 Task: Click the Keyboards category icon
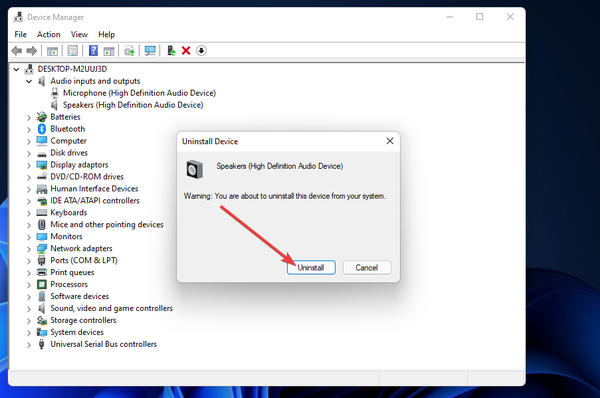pos(41,212)
